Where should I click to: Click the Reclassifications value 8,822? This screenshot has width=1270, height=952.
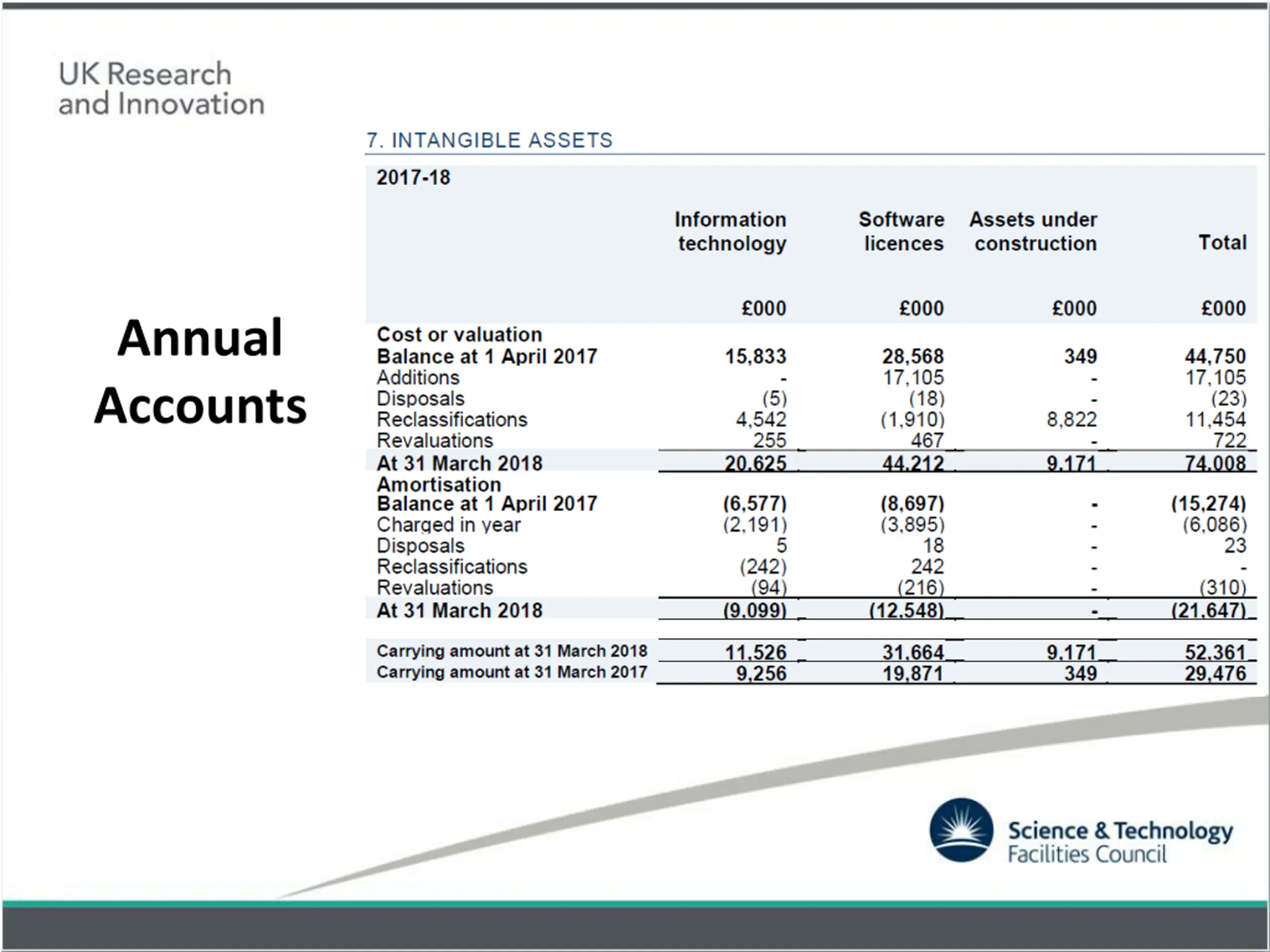click(1072, 419)
